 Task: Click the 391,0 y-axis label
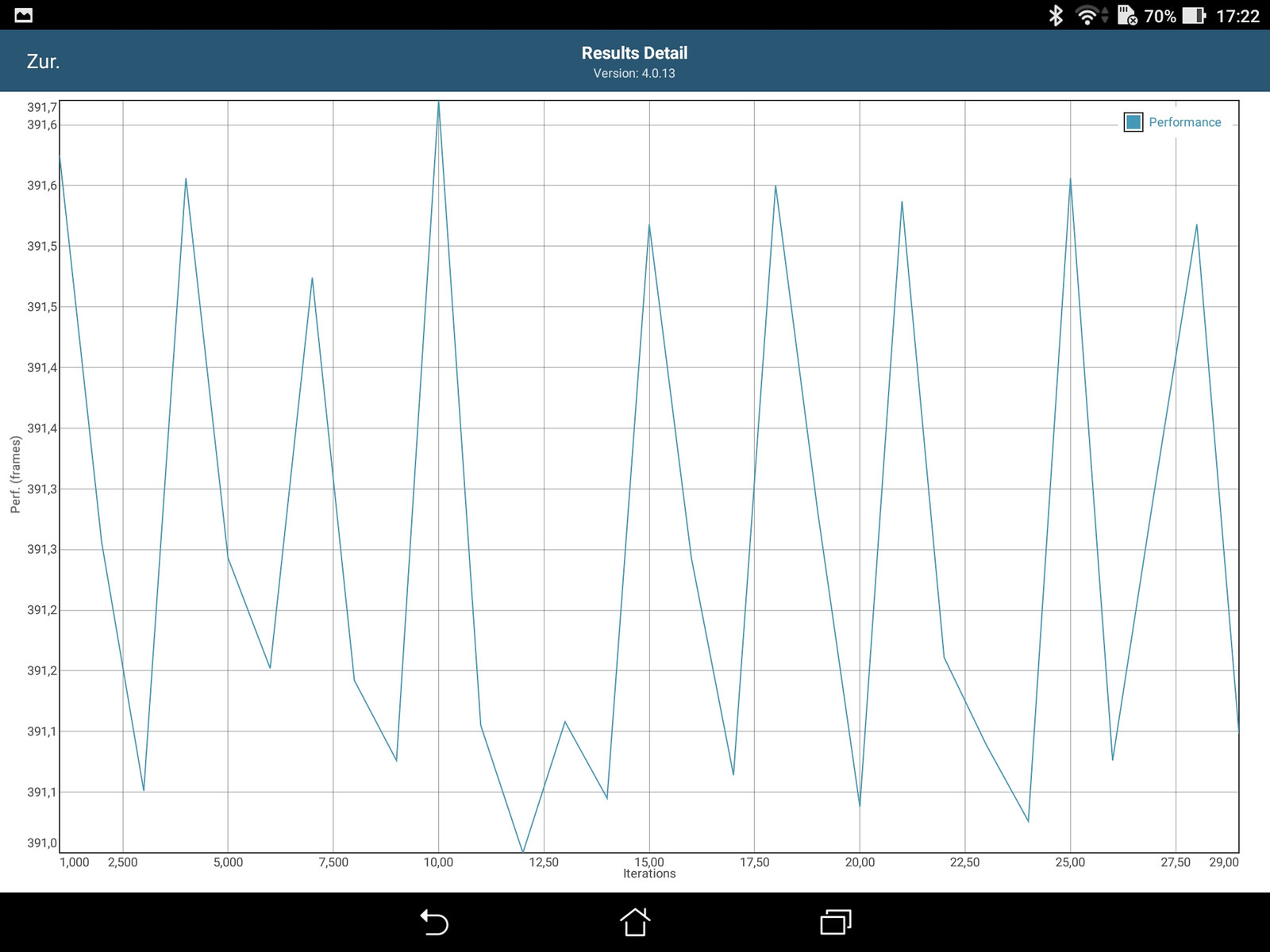click(42, 843)
